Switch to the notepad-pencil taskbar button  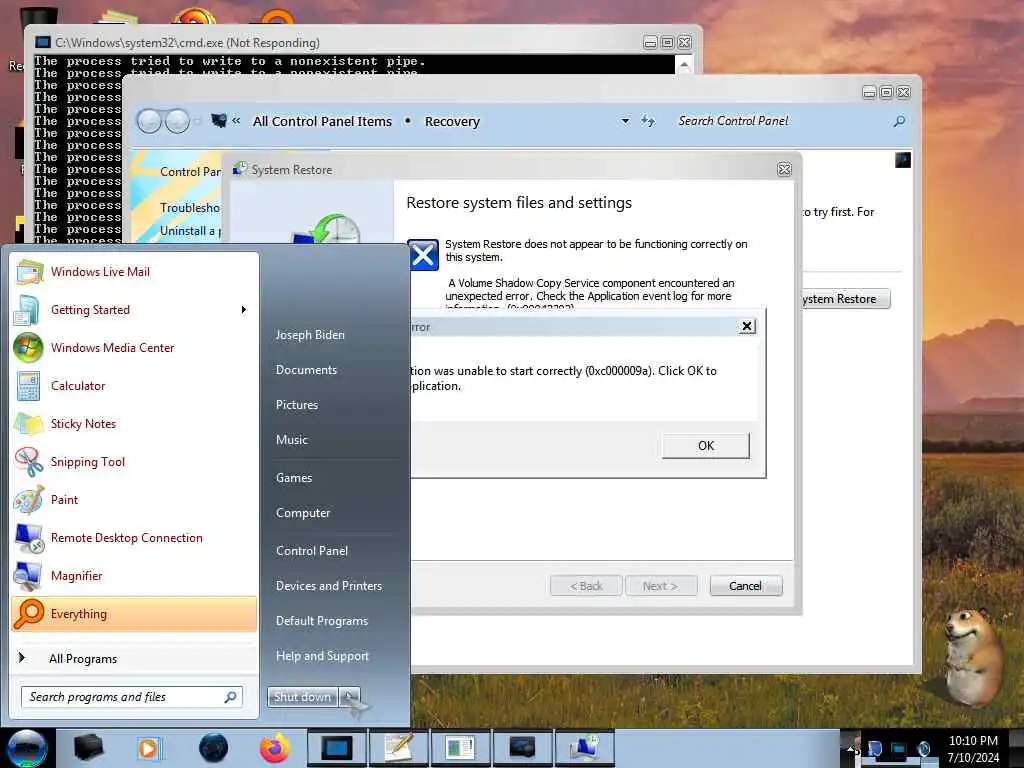398,748
